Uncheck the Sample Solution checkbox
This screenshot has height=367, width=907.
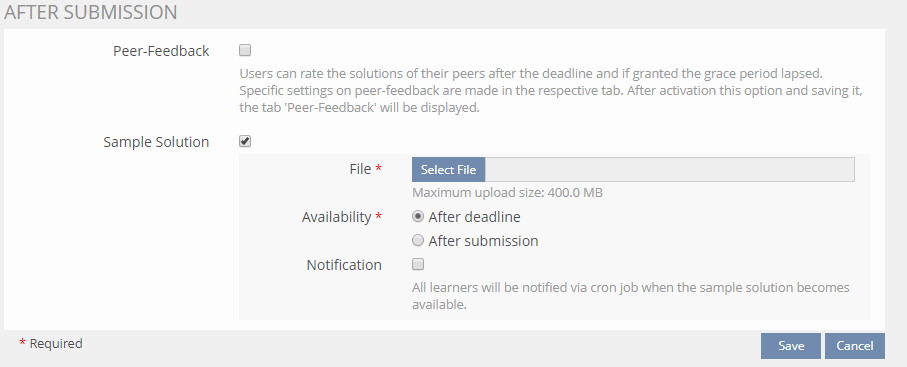245,141
